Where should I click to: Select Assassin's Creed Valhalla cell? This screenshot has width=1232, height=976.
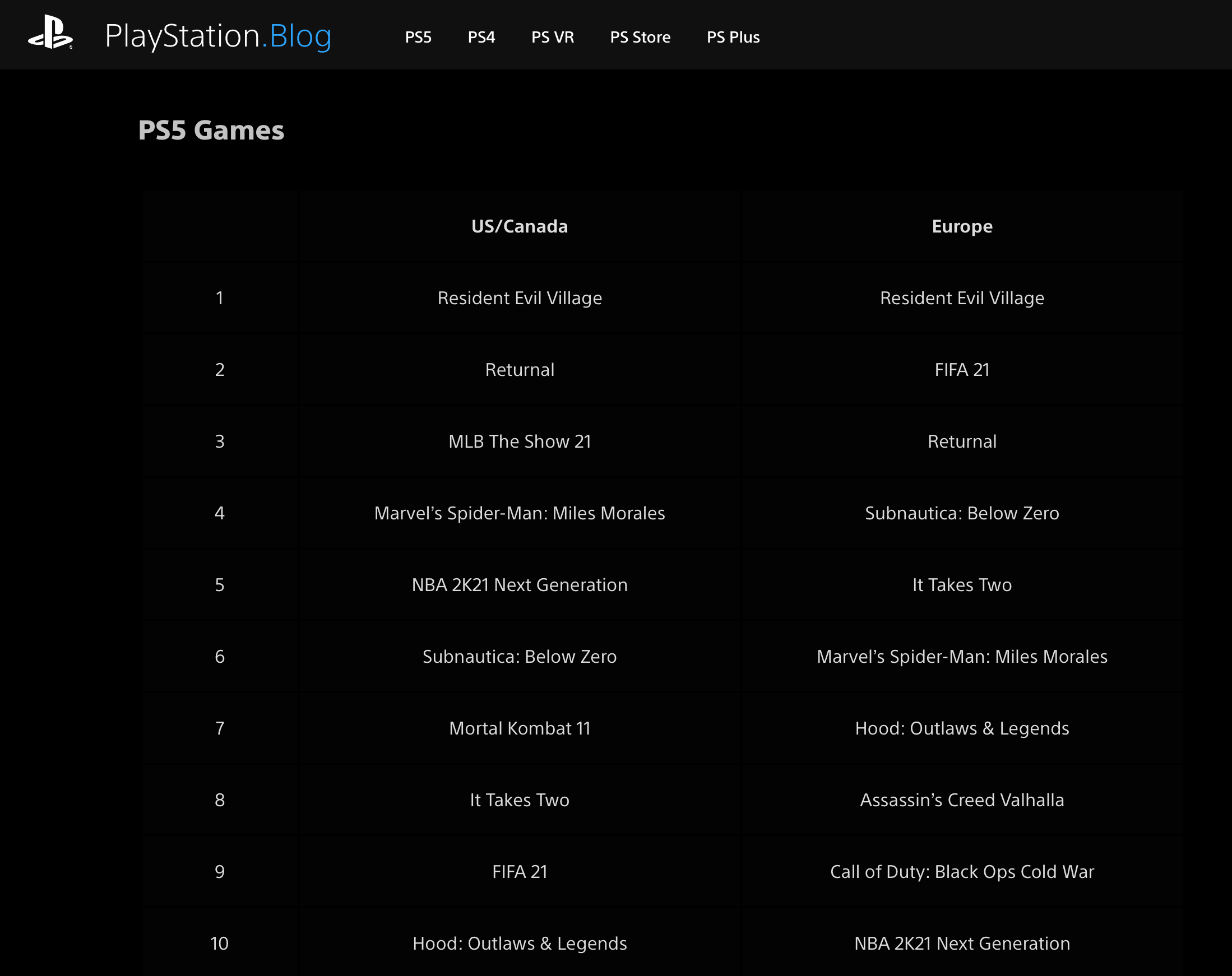[962, 800]
